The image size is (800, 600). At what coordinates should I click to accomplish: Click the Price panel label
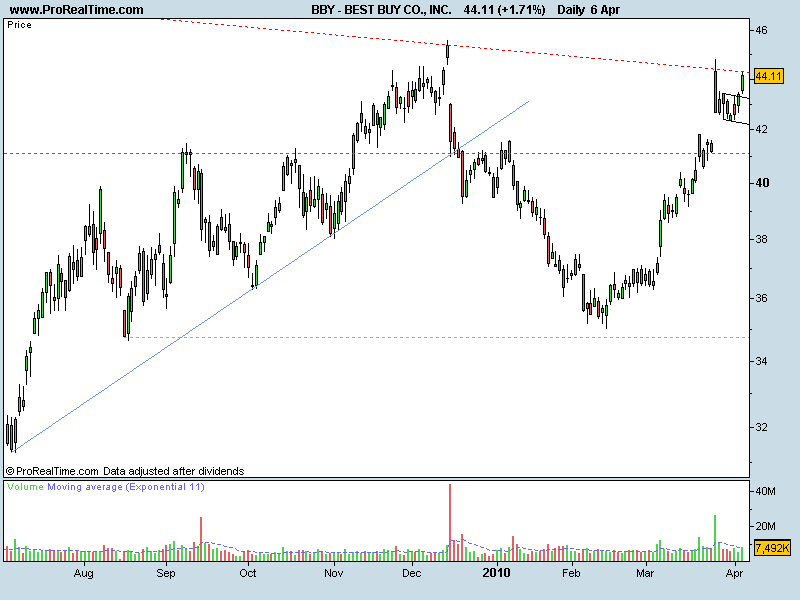tap(19, 25)
